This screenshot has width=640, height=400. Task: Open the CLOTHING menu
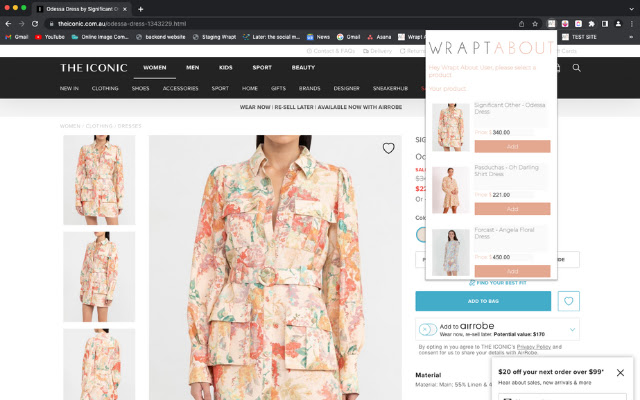click(x=105, y=88)
